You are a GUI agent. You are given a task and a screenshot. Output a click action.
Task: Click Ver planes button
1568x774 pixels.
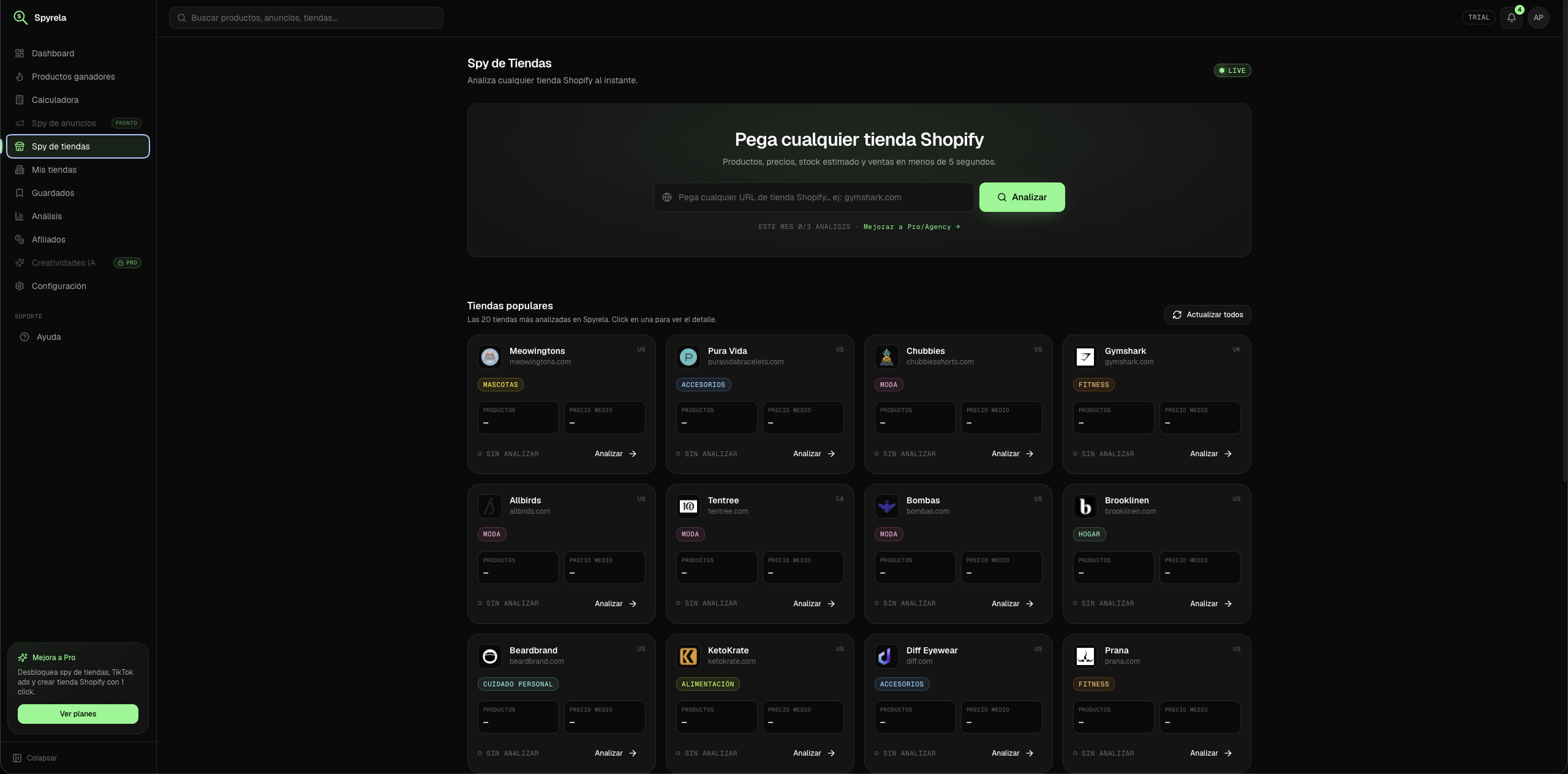point(78,714)
